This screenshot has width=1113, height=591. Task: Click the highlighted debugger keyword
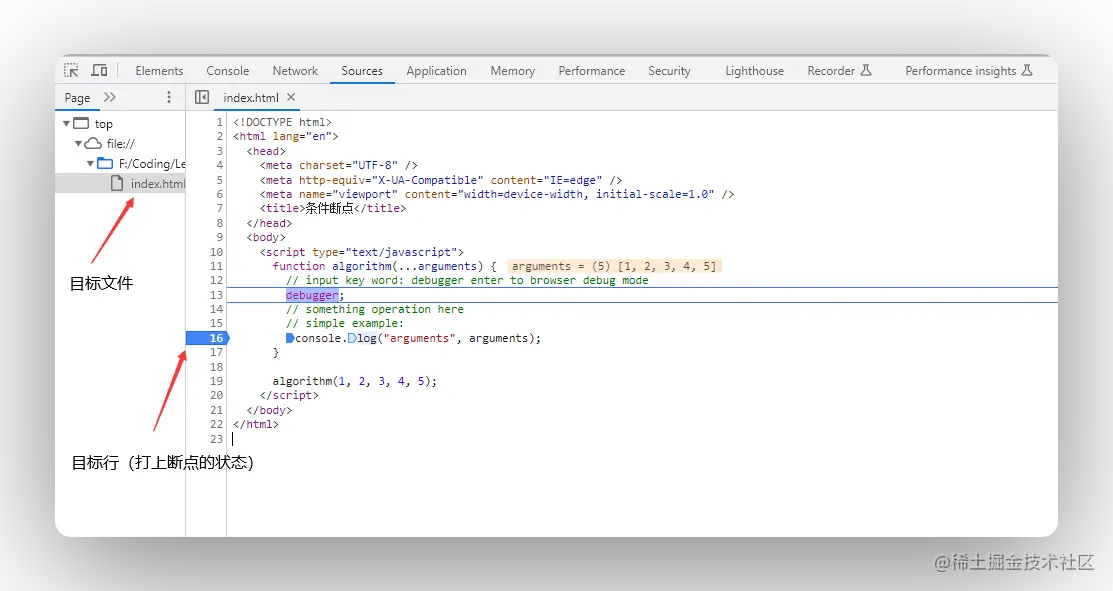pos(312,295)
